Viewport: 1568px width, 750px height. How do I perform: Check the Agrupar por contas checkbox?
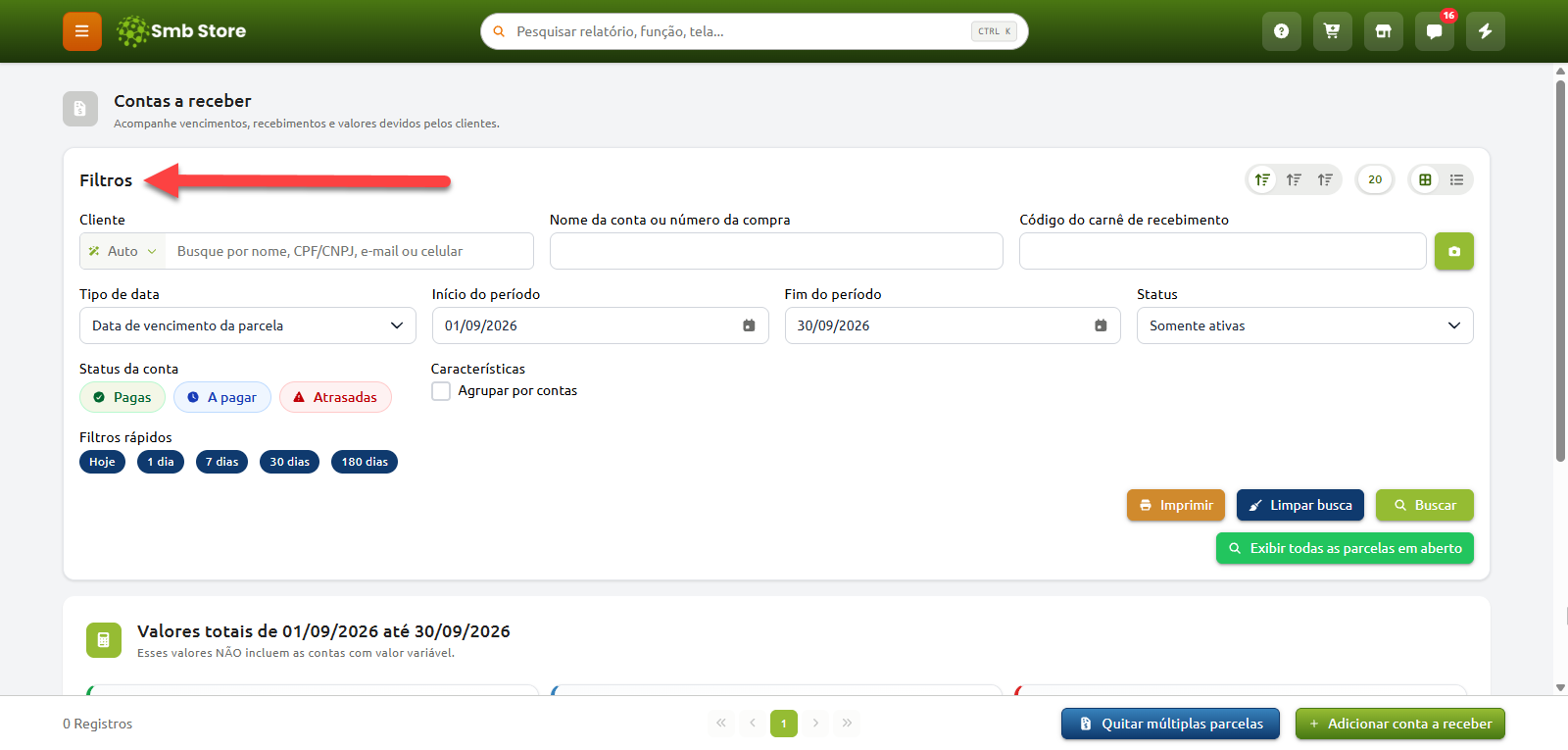[x=441, y=390]
